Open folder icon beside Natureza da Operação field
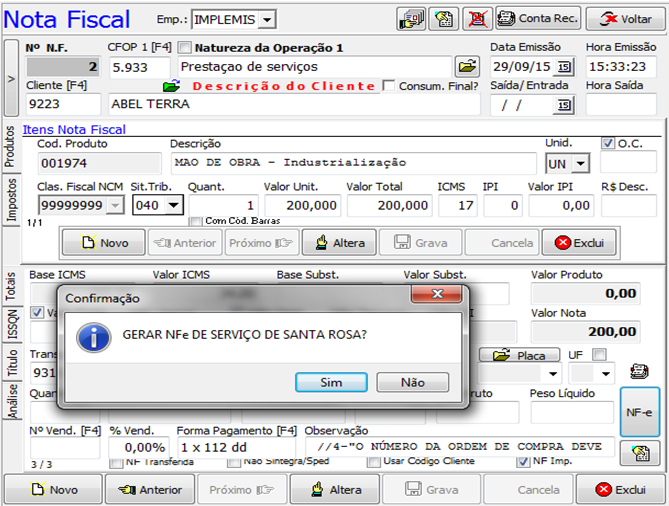The image size is (669, 506). 467,67
